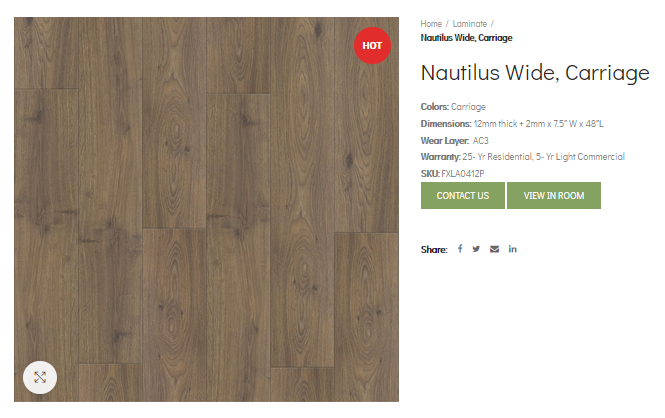Share product on LinkedIn
The width and height of the screenshot is (665, 418).
pyautogui.click(x=513, y=249)
